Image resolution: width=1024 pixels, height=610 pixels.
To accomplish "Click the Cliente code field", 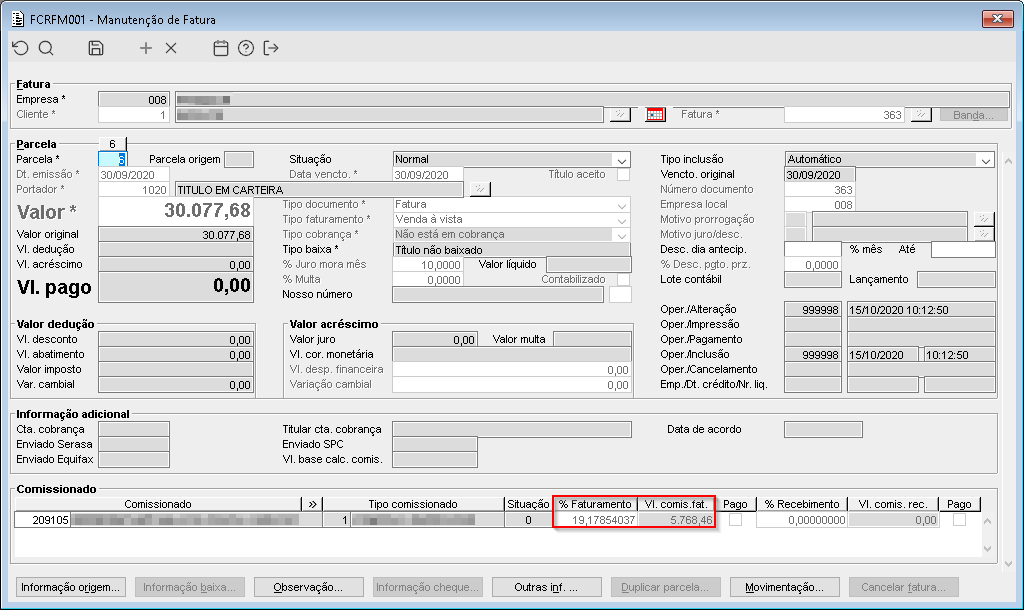I will click(134, 115).
